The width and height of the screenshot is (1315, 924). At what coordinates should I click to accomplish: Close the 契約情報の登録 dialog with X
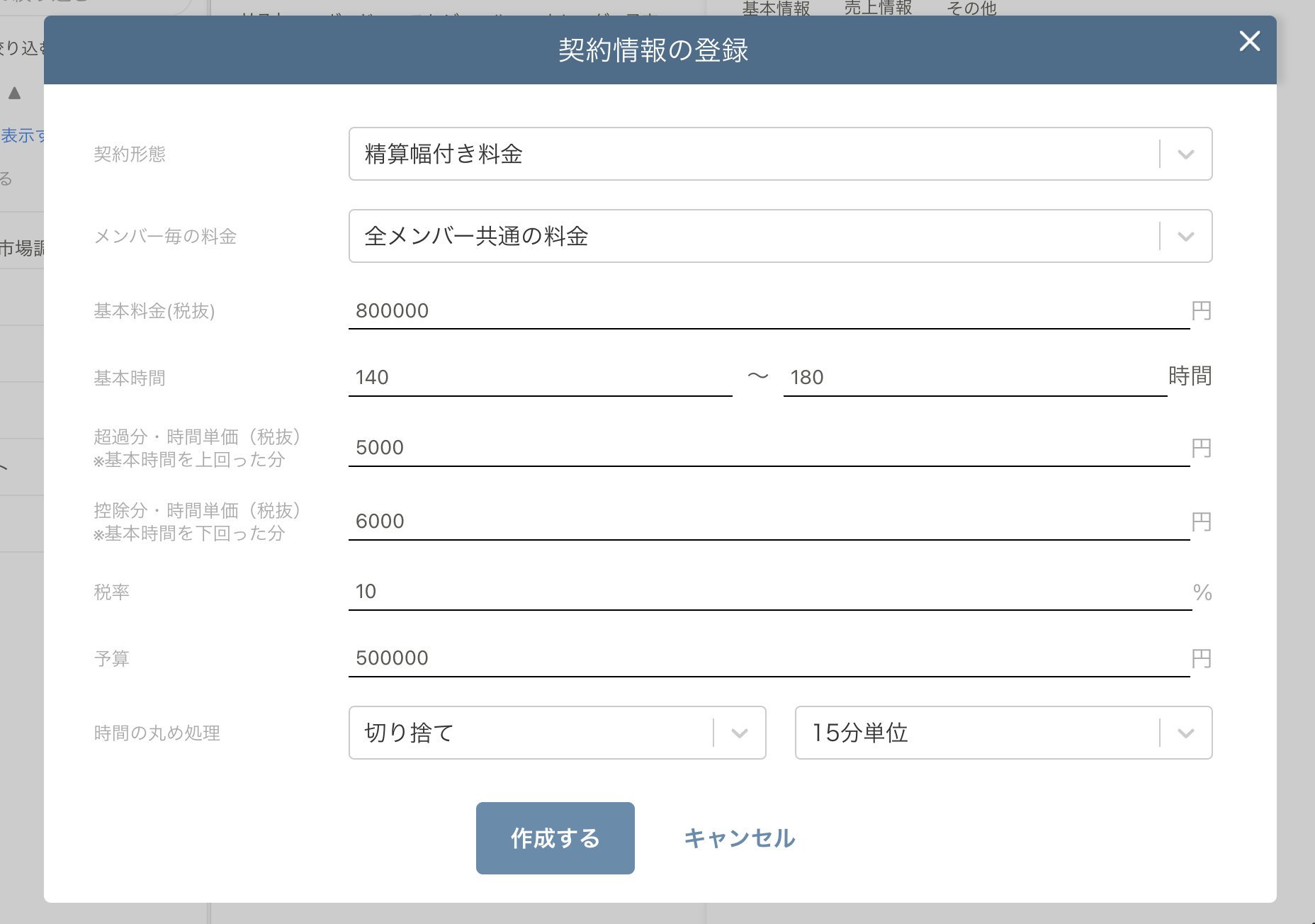tap(1249, 41)
